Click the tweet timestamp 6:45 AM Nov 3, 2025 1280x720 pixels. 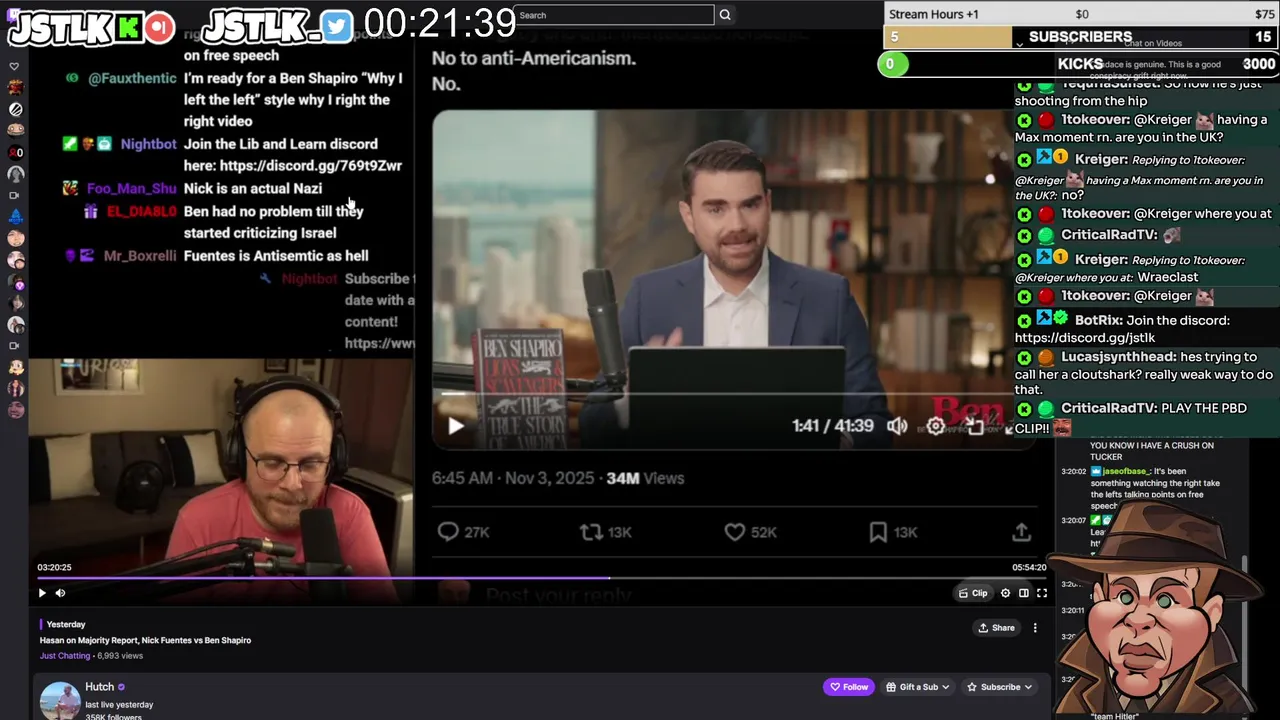pos(512,478)
